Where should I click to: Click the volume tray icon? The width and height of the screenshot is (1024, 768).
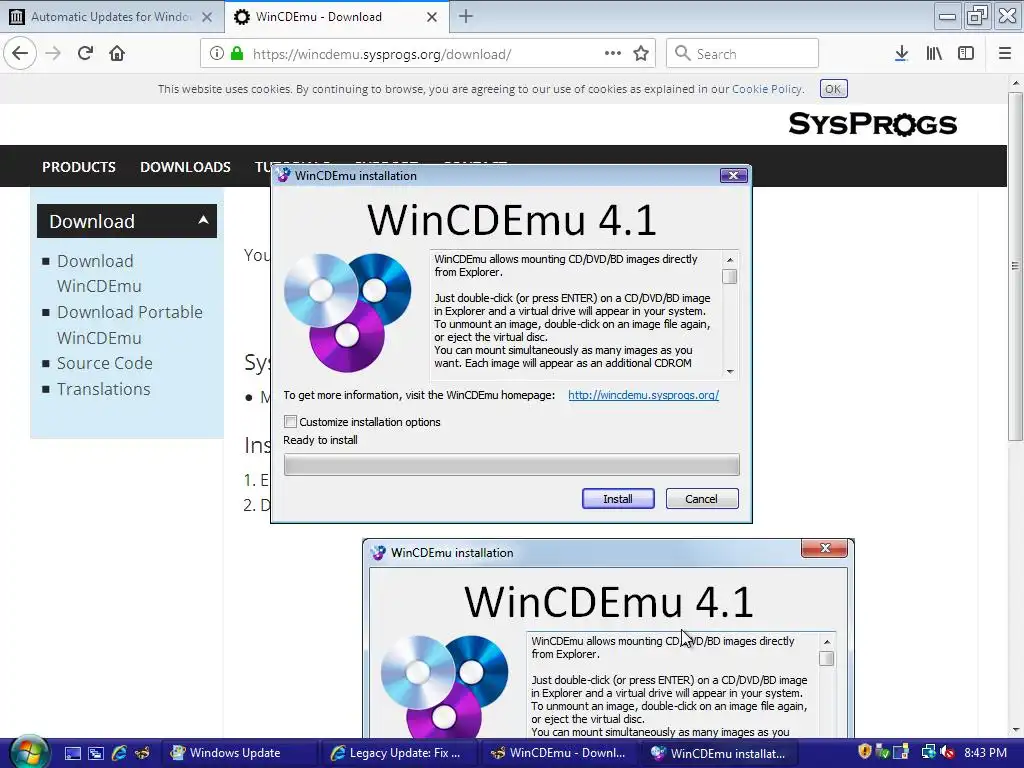[x=947, y=753]
